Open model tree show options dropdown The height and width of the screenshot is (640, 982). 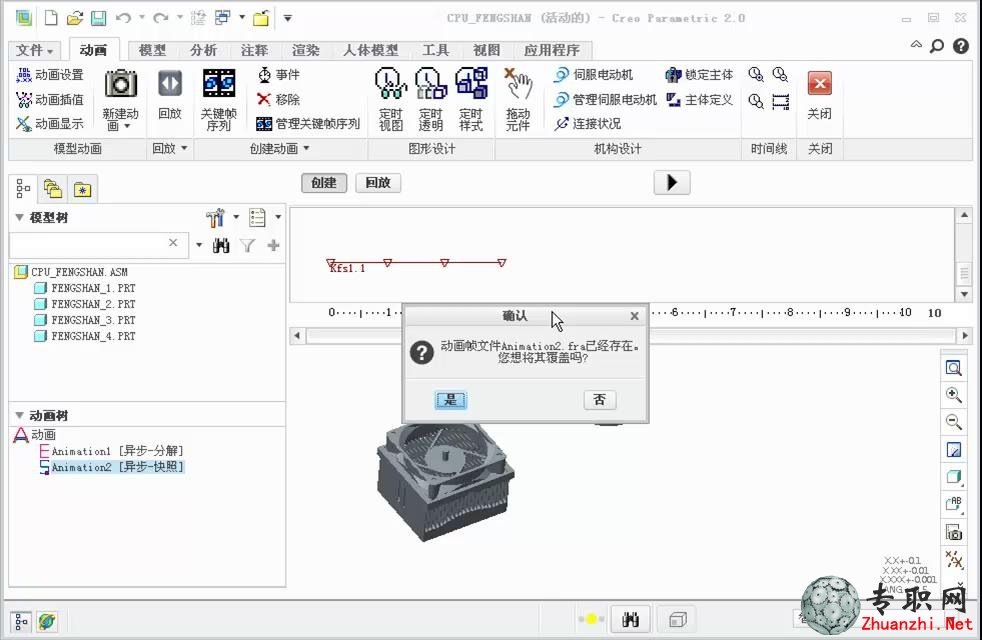(x=264, y=217)
